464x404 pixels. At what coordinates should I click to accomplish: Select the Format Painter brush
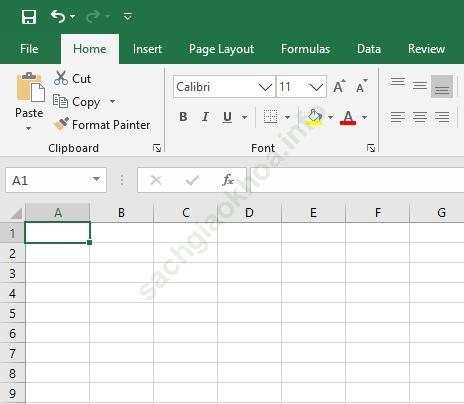click(61, 124)
